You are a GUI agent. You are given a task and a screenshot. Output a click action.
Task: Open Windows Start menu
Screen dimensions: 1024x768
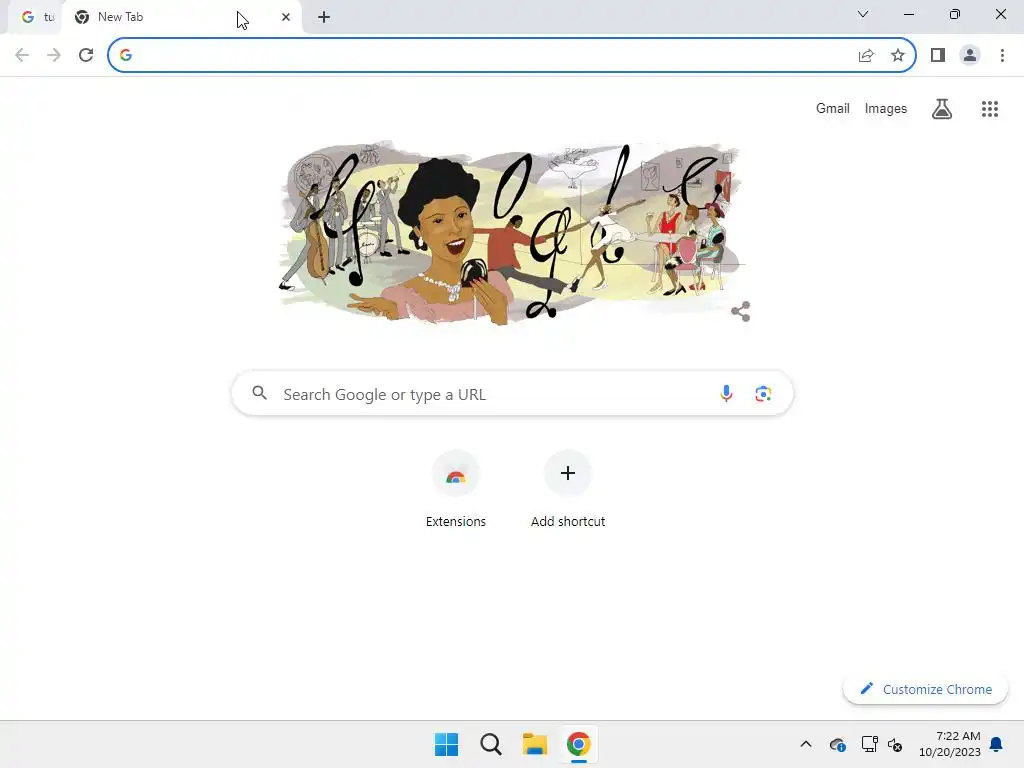[447, 744]
